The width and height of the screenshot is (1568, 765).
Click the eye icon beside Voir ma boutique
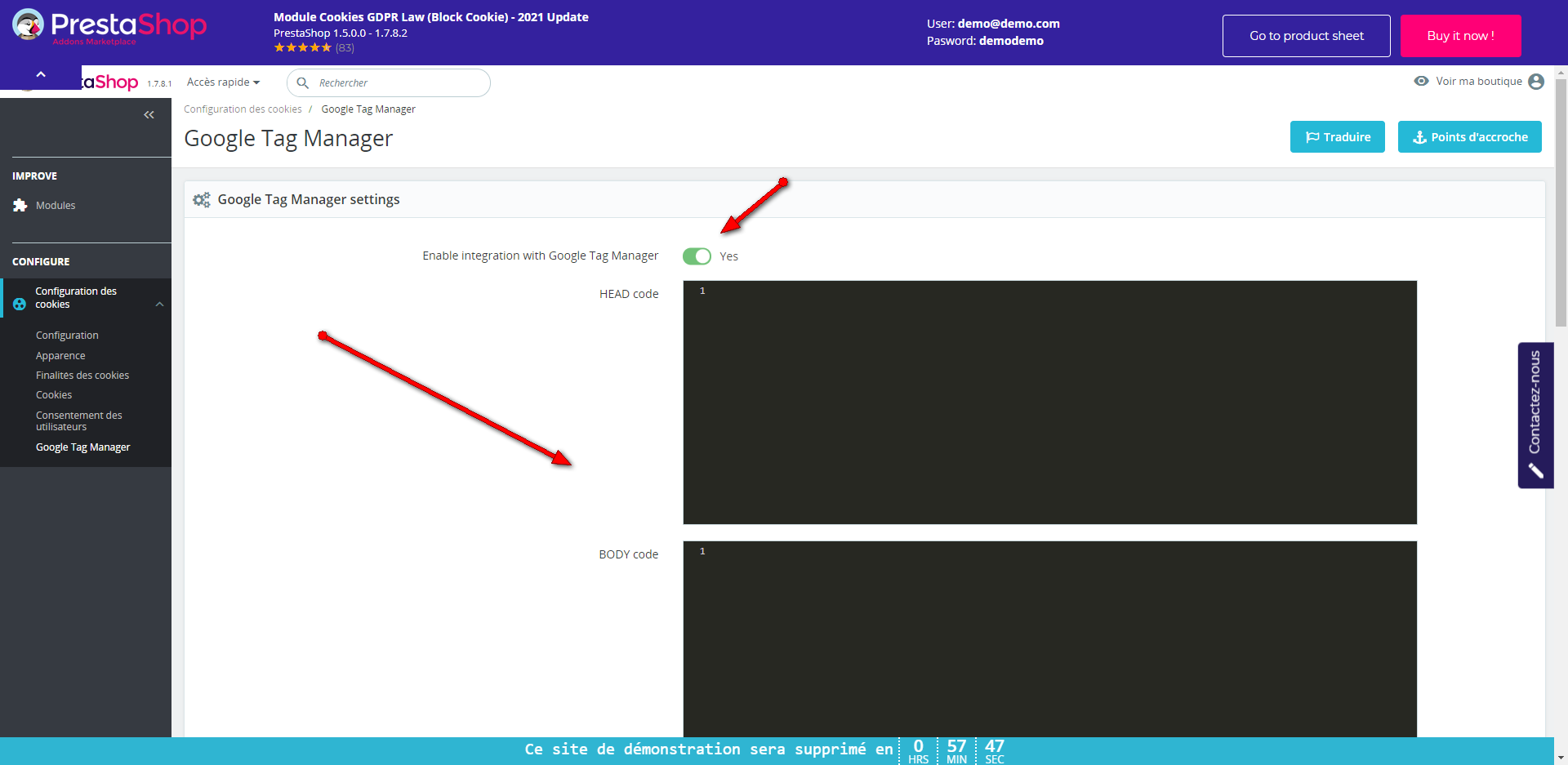[1422, 81]
